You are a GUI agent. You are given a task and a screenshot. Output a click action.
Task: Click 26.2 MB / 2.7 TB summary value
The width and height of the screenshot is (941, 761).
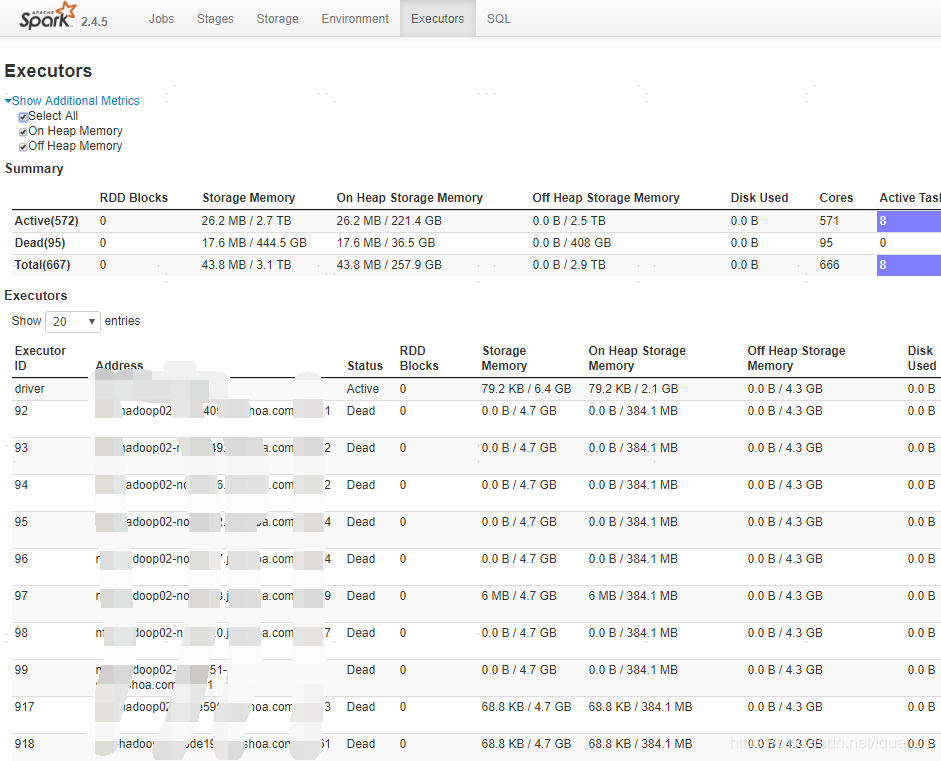pyautogui.click(x=246, y=221)
